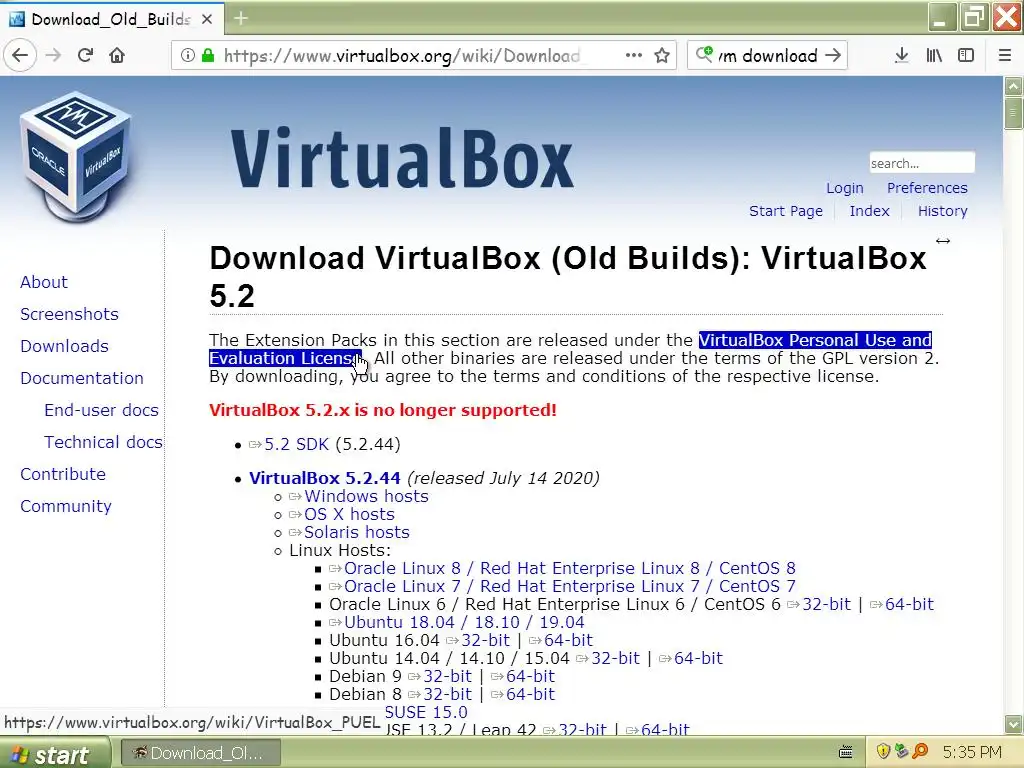
Task: Go to Start Page link
Action: 786,211
